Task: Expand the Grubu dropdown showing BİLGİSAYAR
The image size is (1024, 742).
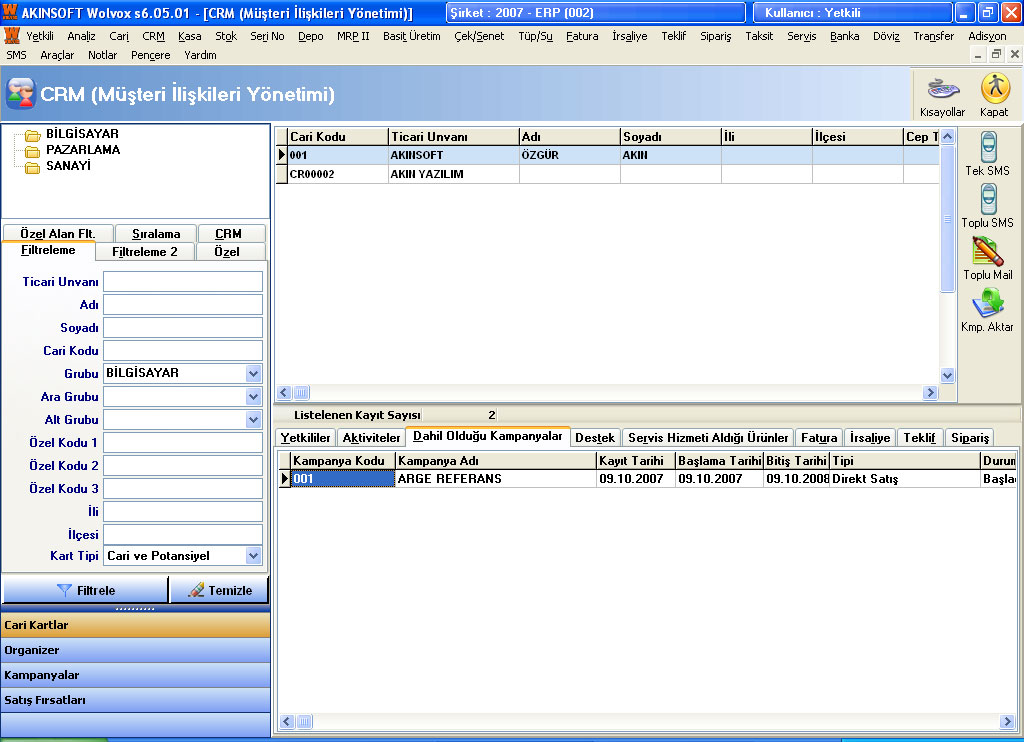Action: tap(253, 374)
